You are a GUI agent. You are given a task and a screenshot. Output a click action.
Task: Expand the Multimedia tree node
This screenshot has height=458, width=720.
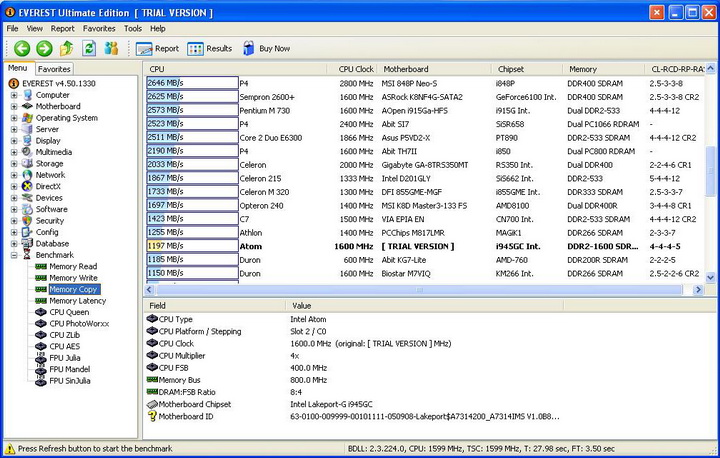tap(14, 153)
